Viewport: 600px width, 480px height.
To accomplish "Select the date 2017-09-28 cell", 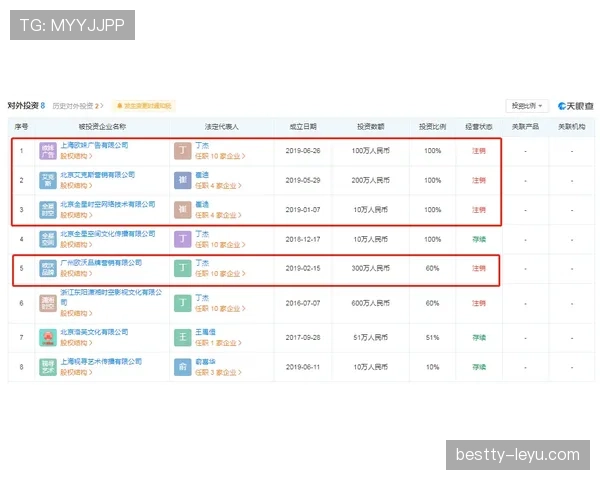I will click(303, 338).
